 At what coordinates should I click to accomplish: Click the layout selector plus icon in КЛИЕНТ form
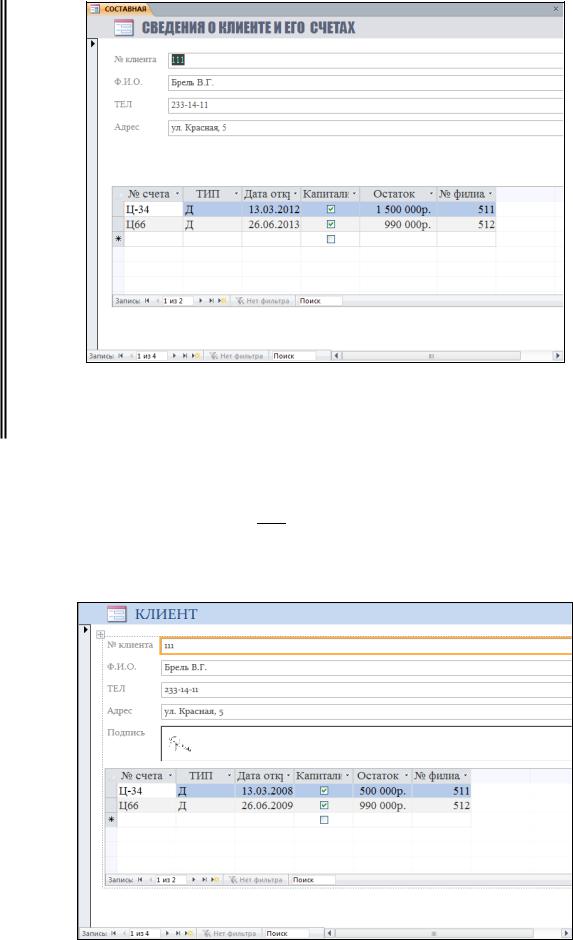(x=100, y=634)
